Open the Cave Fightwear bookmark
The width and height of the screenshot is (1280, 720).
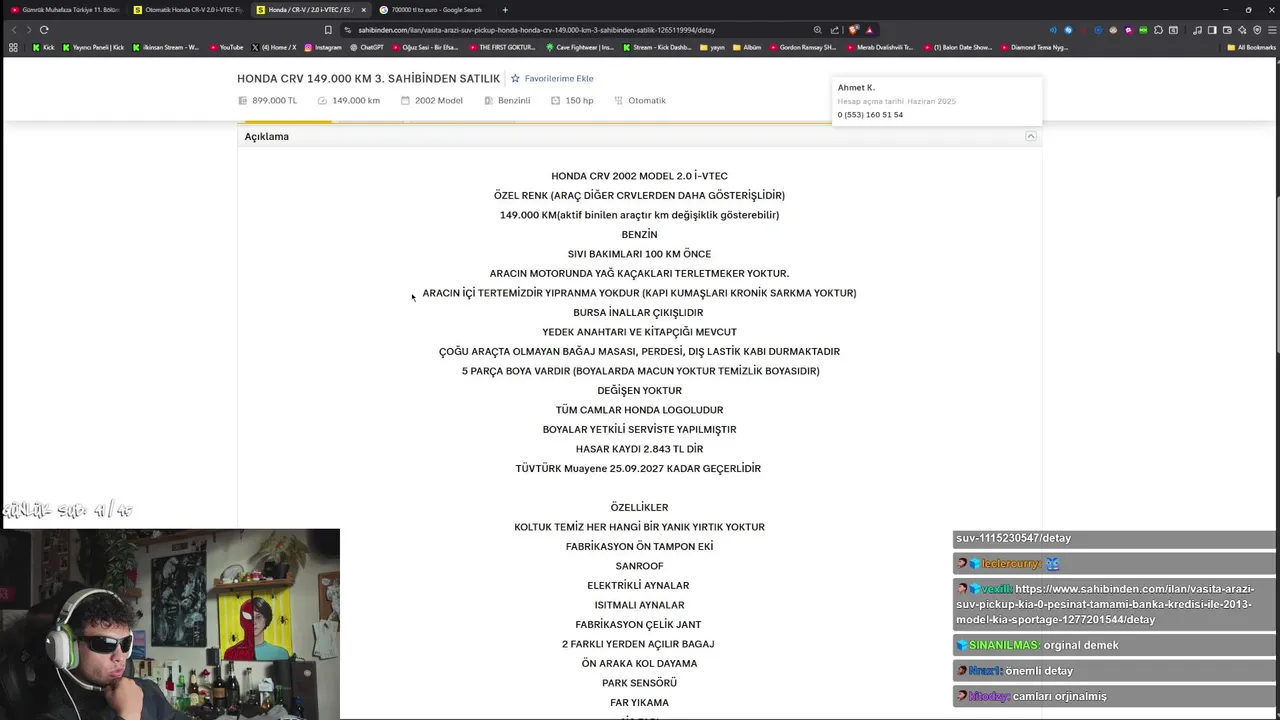click(579, 47)
